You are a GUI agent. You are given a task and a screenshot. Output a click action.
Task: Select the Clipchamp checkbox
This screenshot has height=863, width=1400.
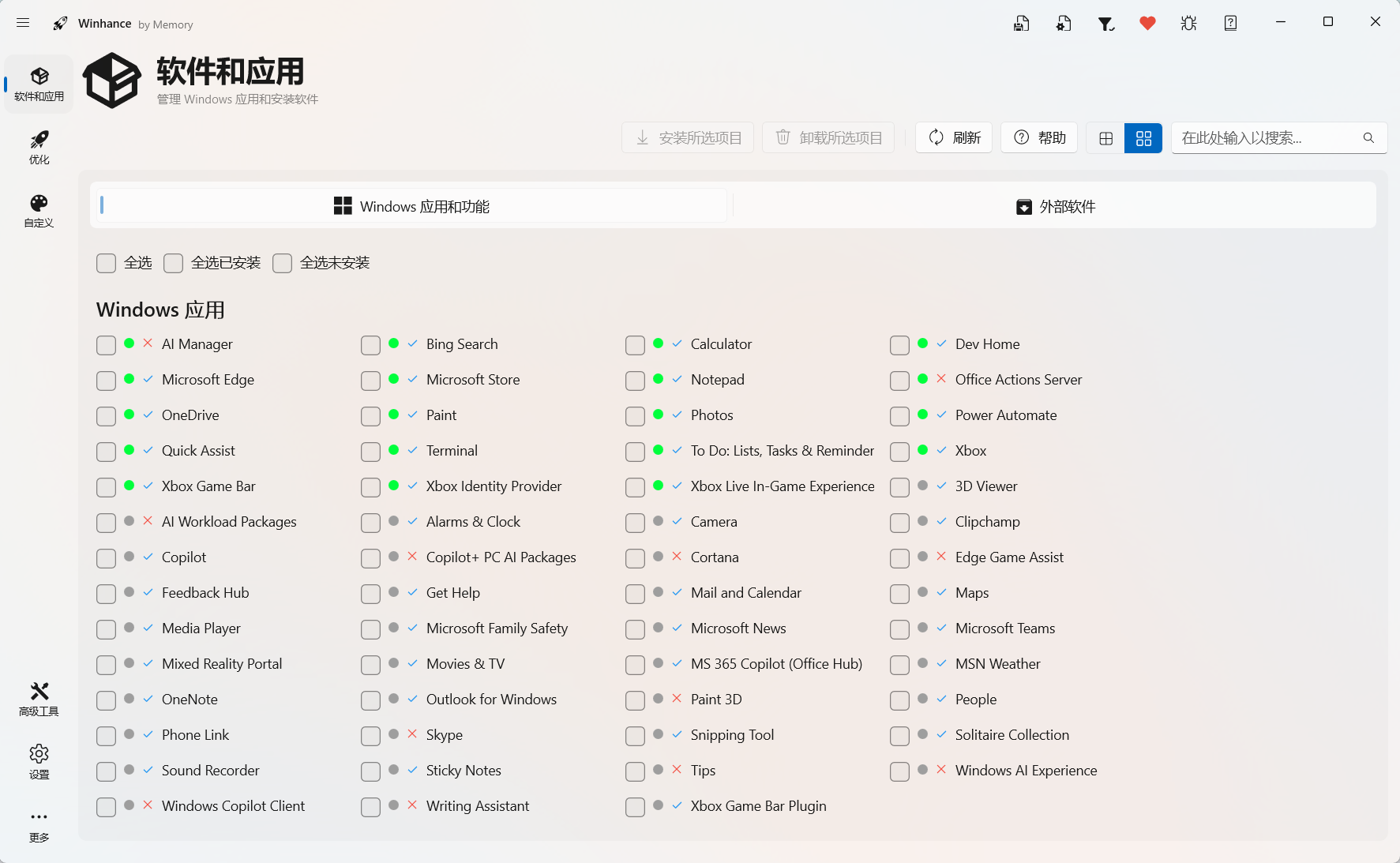tap(899, 523)
